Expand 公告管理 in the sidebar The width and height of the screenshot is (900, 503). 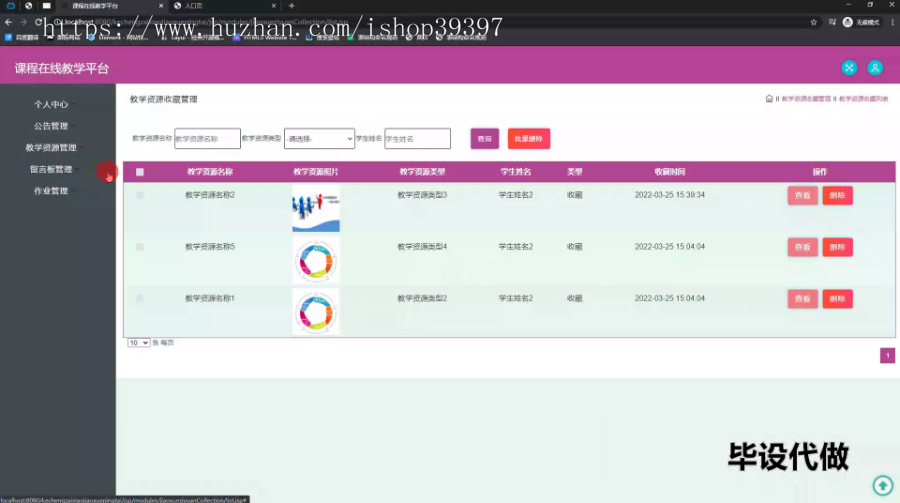tap(51, 126)
